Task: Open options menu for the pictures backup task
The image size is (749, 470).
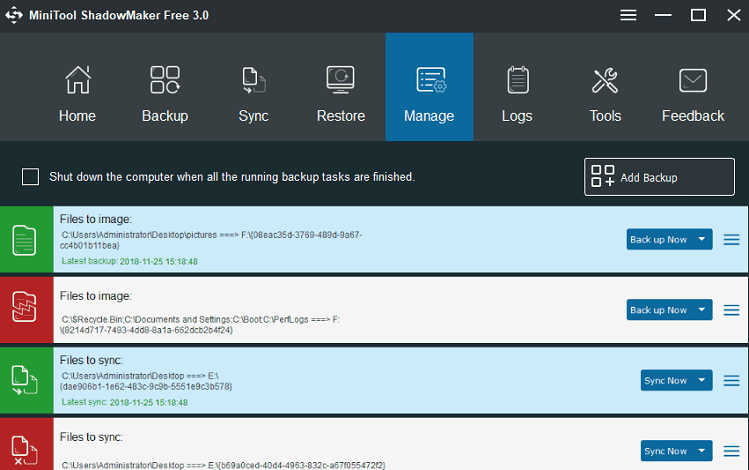Action: [731, 239]
